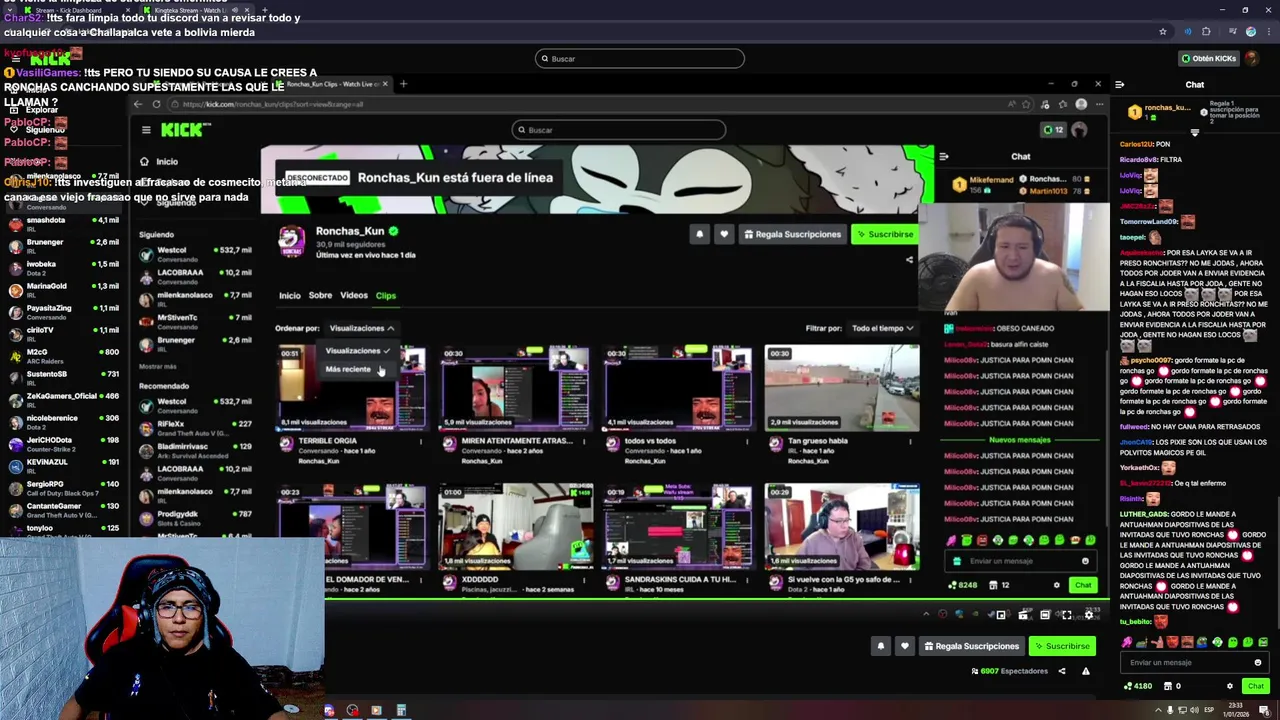Click the inner browser reload icon
The width and height of the screenshot is (1280, 720).
tap(156, 104)
